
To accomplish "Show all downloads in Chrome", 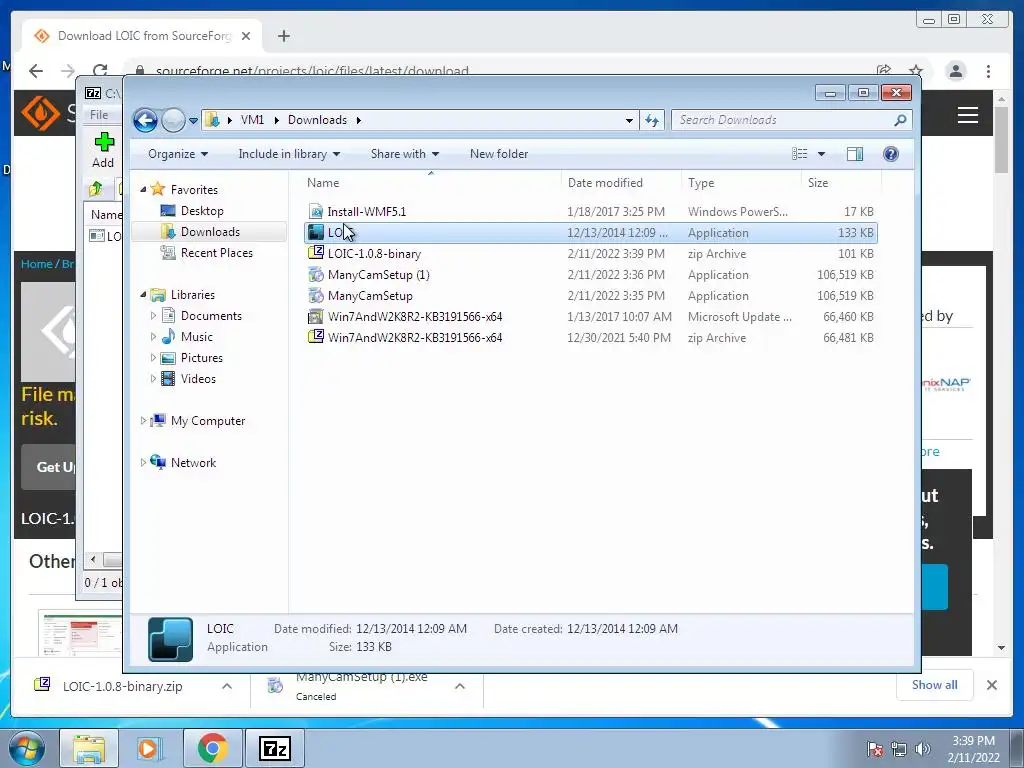I will tap(935, 685).
